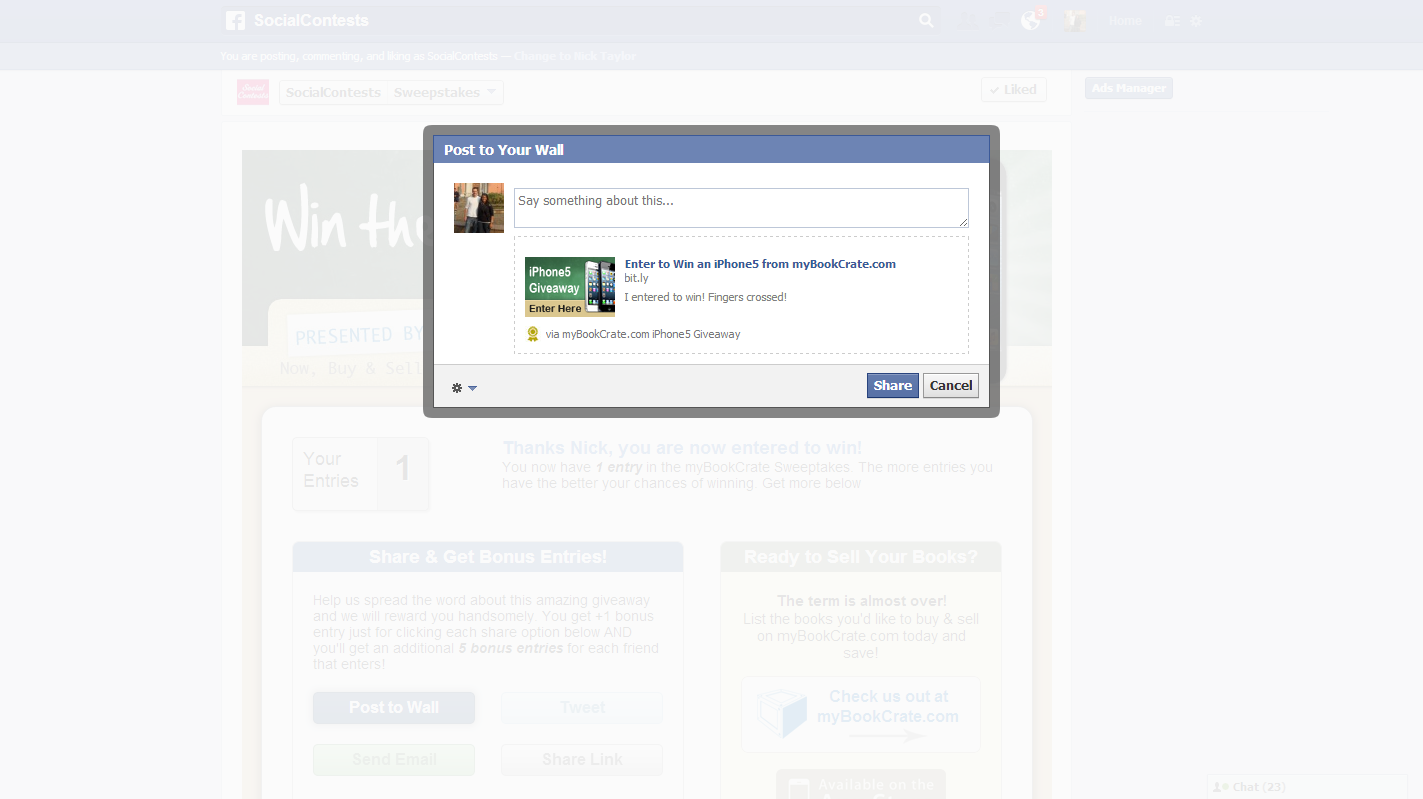Click the Share button in dialog

point(892,385)
